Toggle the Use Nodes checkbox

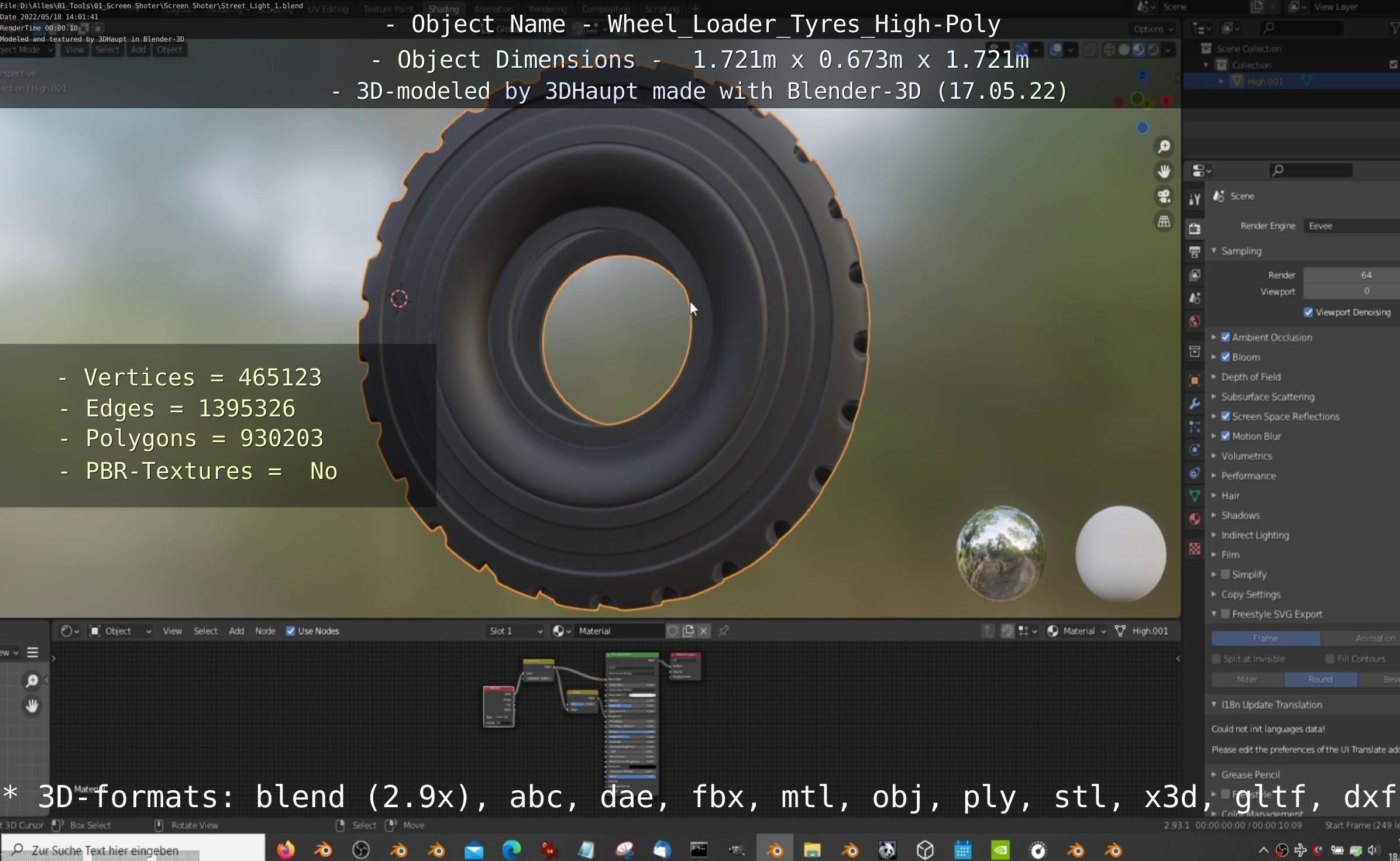pyautogui.click(x=290, y=631)
